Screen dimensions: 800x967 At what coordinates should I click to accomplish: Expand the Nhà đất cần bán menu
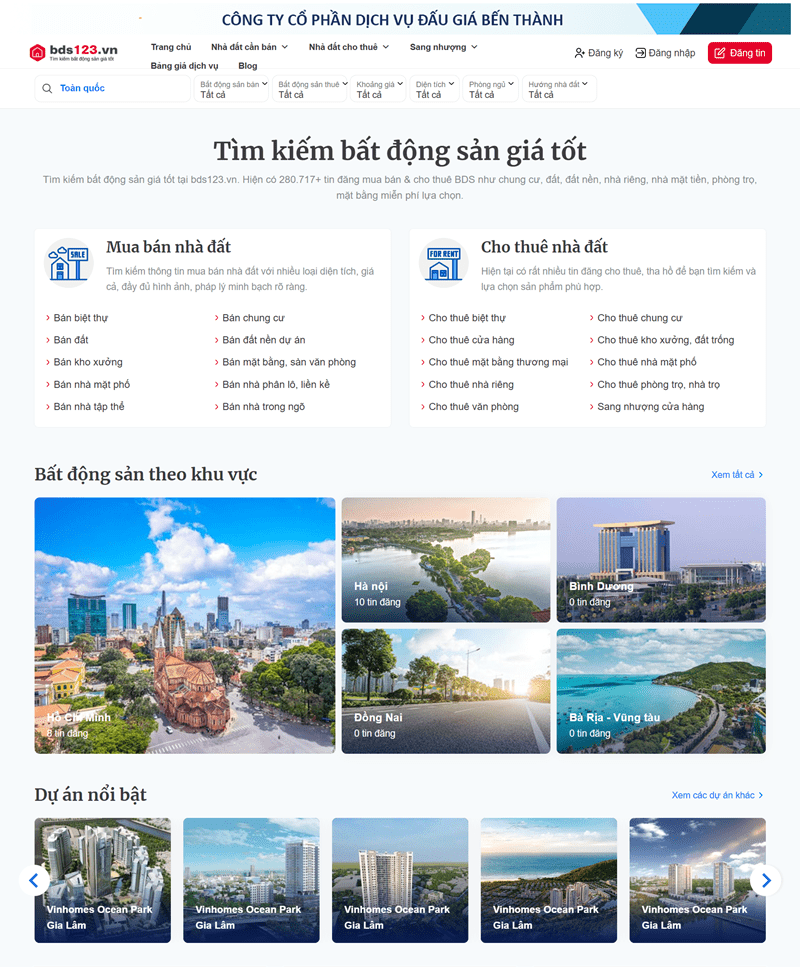coord(249,47)
